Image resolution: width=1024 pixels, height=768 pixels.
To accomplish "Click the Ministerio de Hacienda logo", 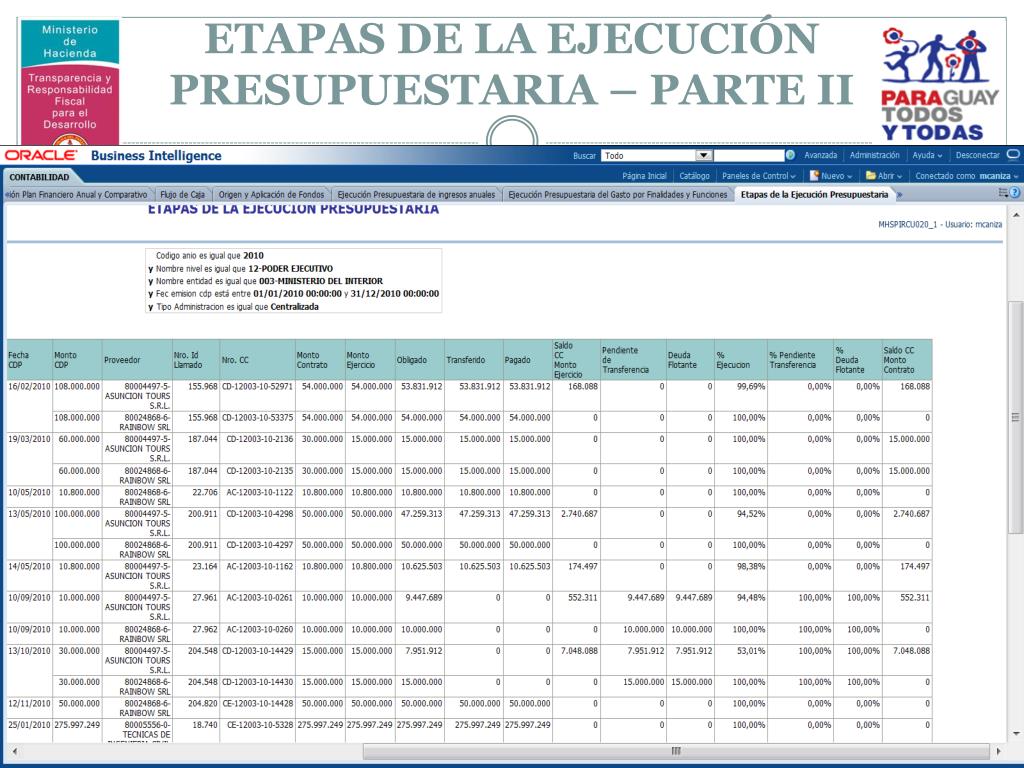I will [70, 82].
